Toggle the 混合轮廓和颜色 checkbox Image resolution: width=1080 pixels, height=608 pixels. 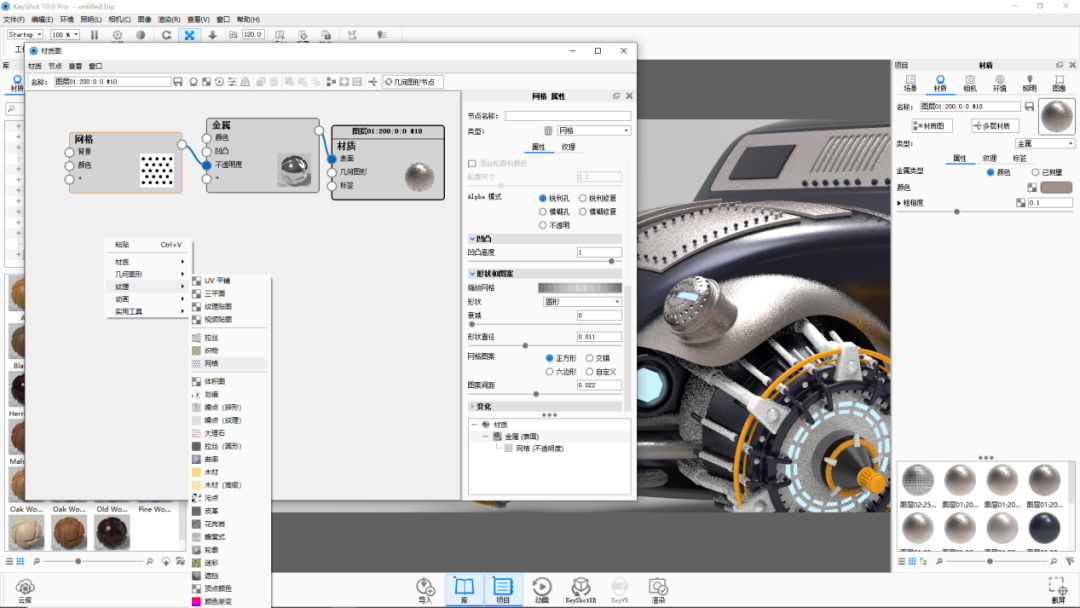point(472,164)
